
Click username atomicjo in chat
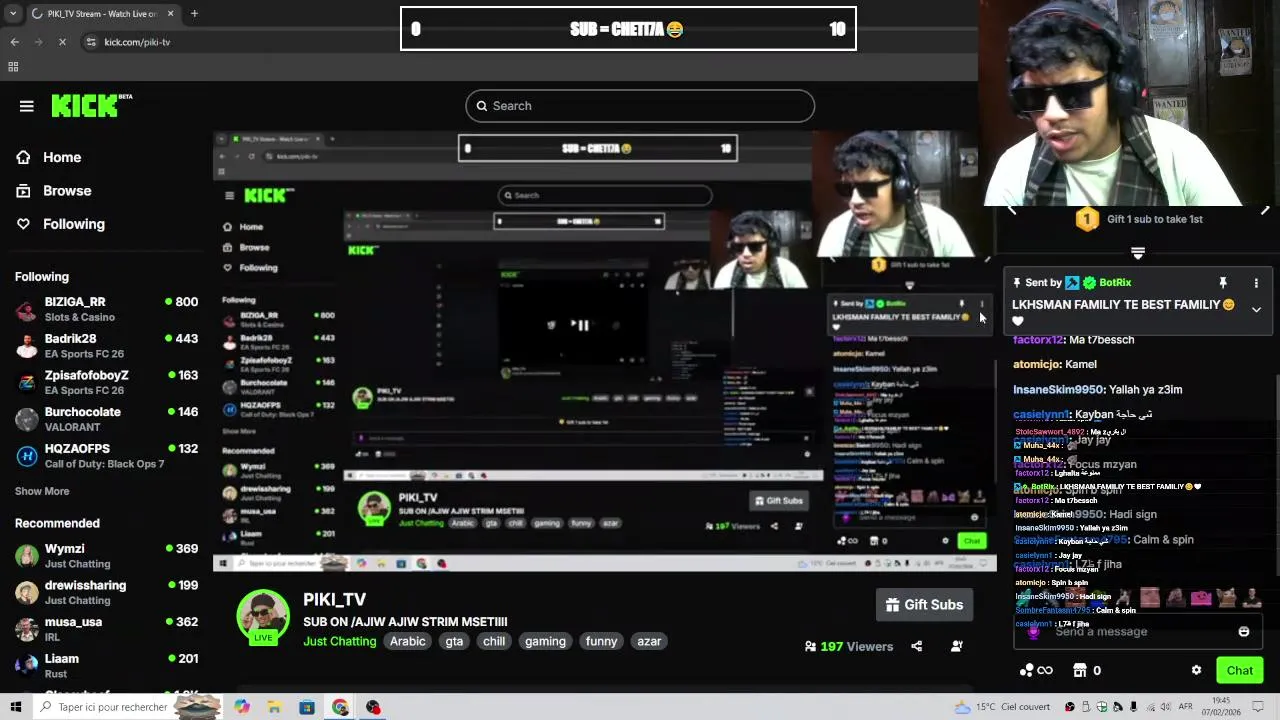click(1036, 365)
